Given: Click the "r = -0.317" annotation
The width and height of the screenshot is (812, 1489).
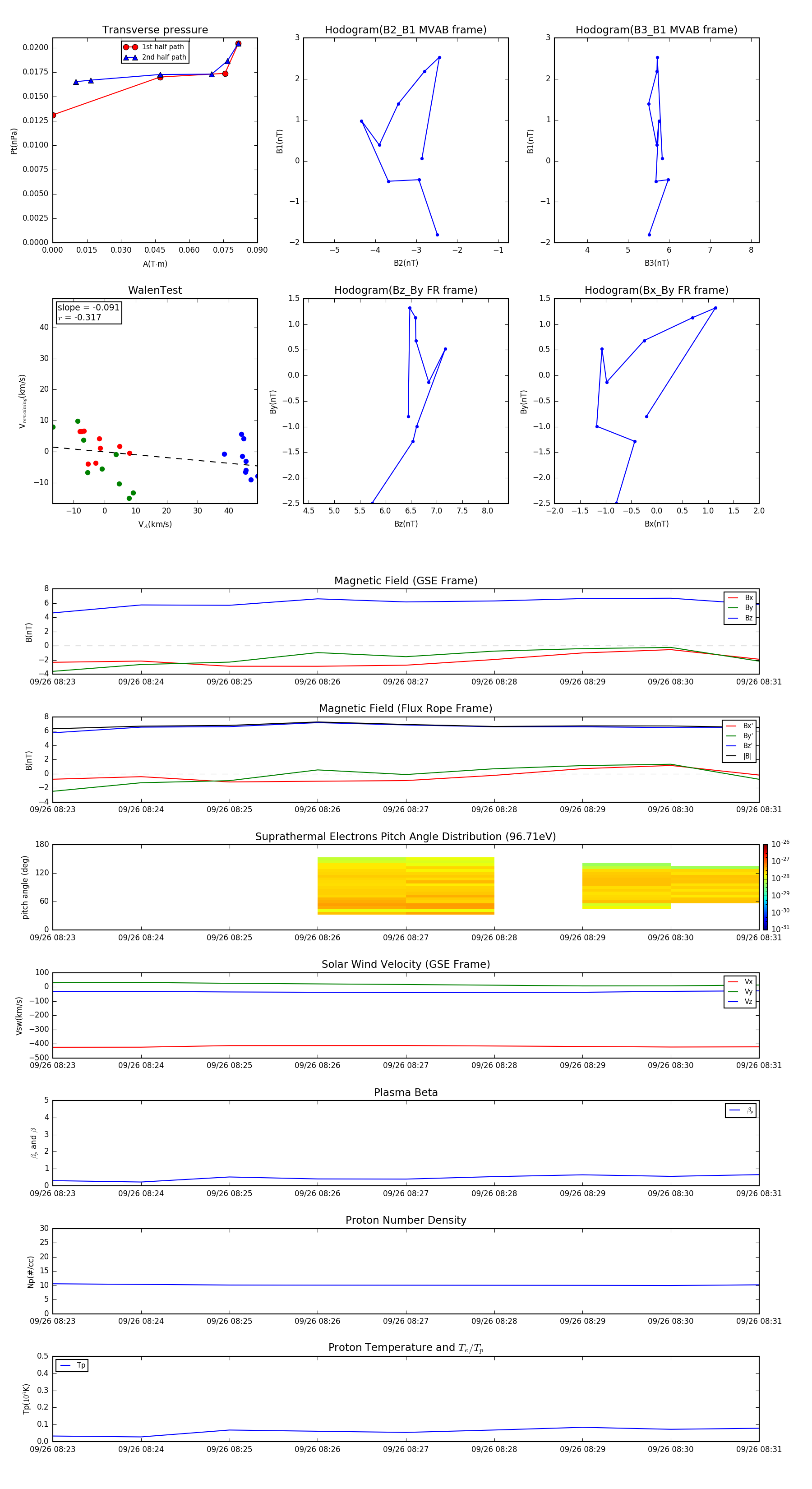Looking at the screenshot, I should (x=79, y=317).
